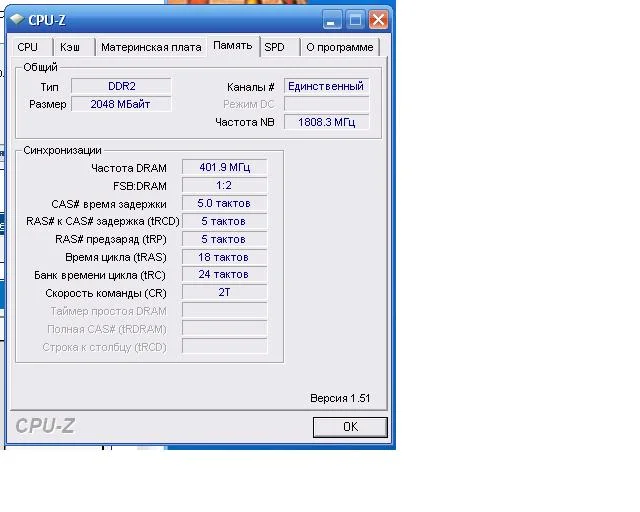
Task: Click the Время цикла (tRAS) label
Action: click(116, 257)
